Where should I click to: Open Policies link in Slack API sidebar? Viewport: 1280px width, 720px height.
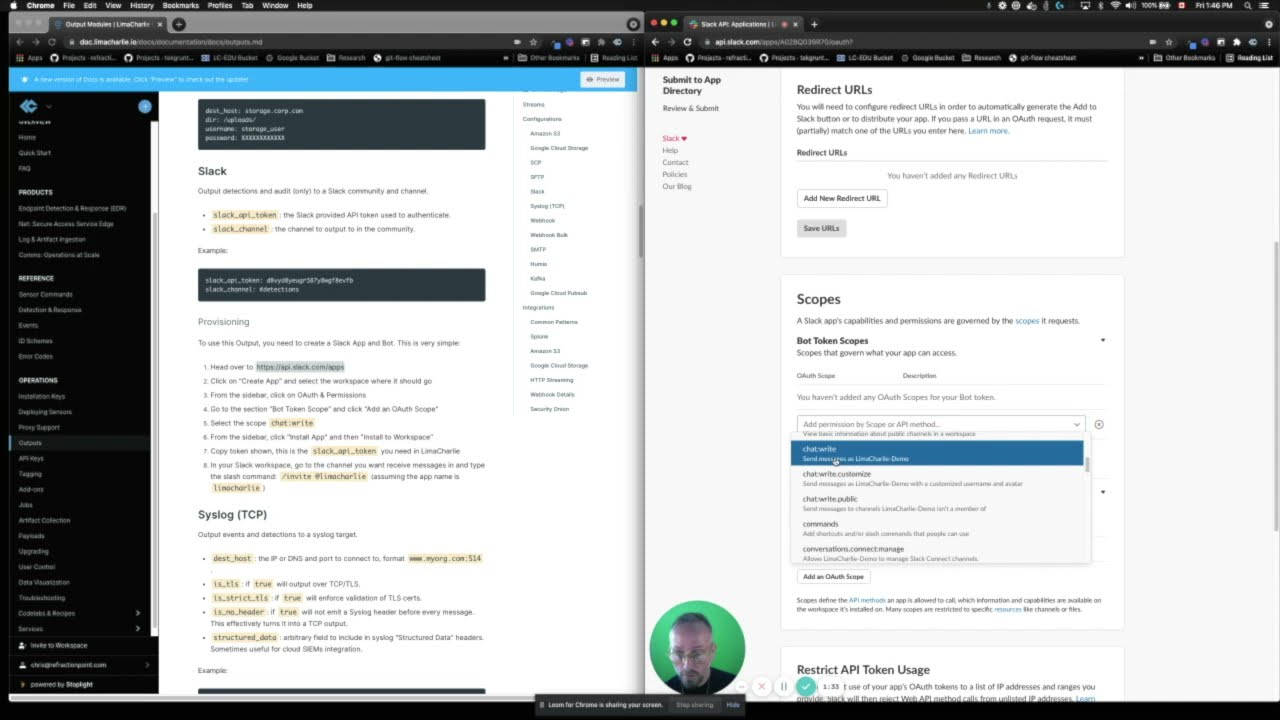[x=674, y=174]
